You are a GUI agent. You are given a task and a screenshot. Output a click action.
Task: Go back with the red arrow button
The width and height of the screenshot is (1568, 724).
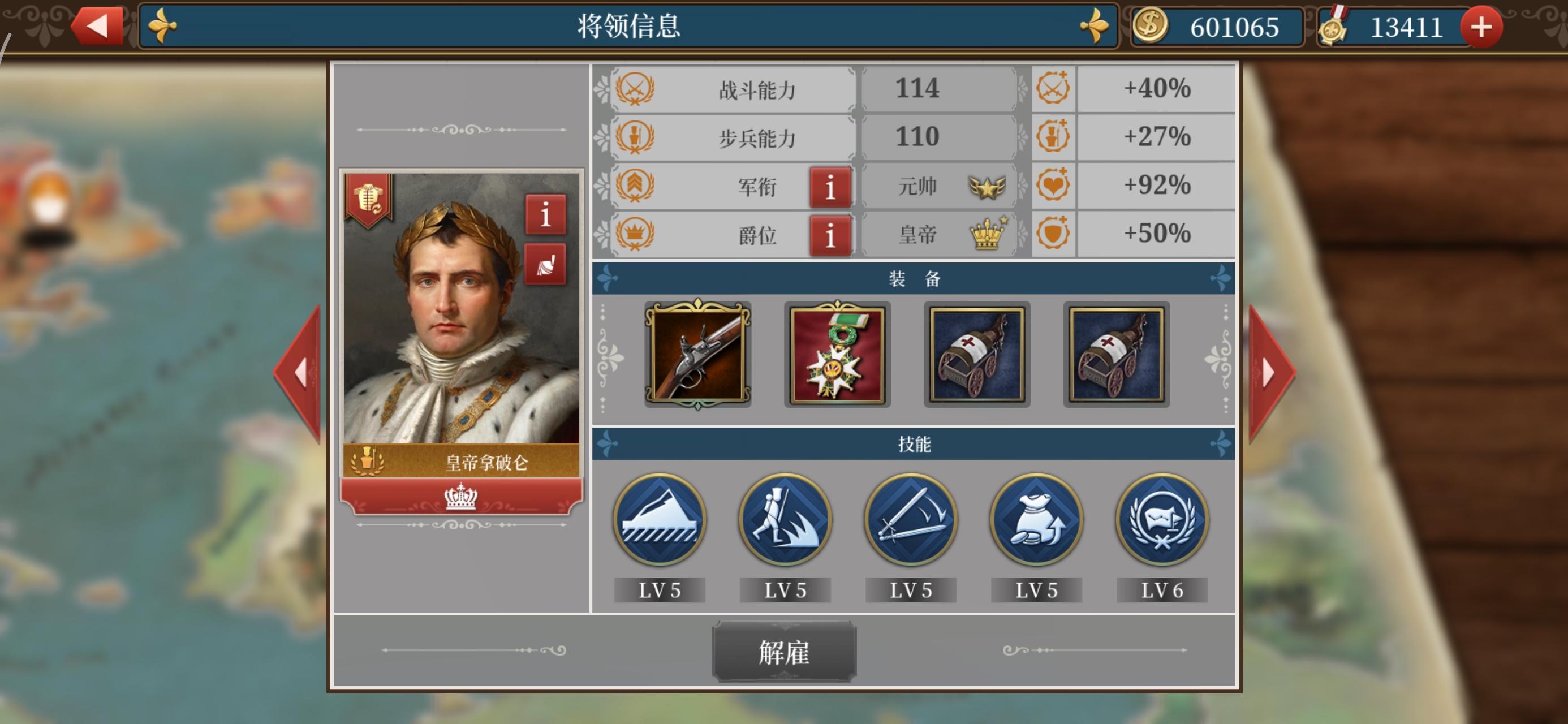(97, 25)
